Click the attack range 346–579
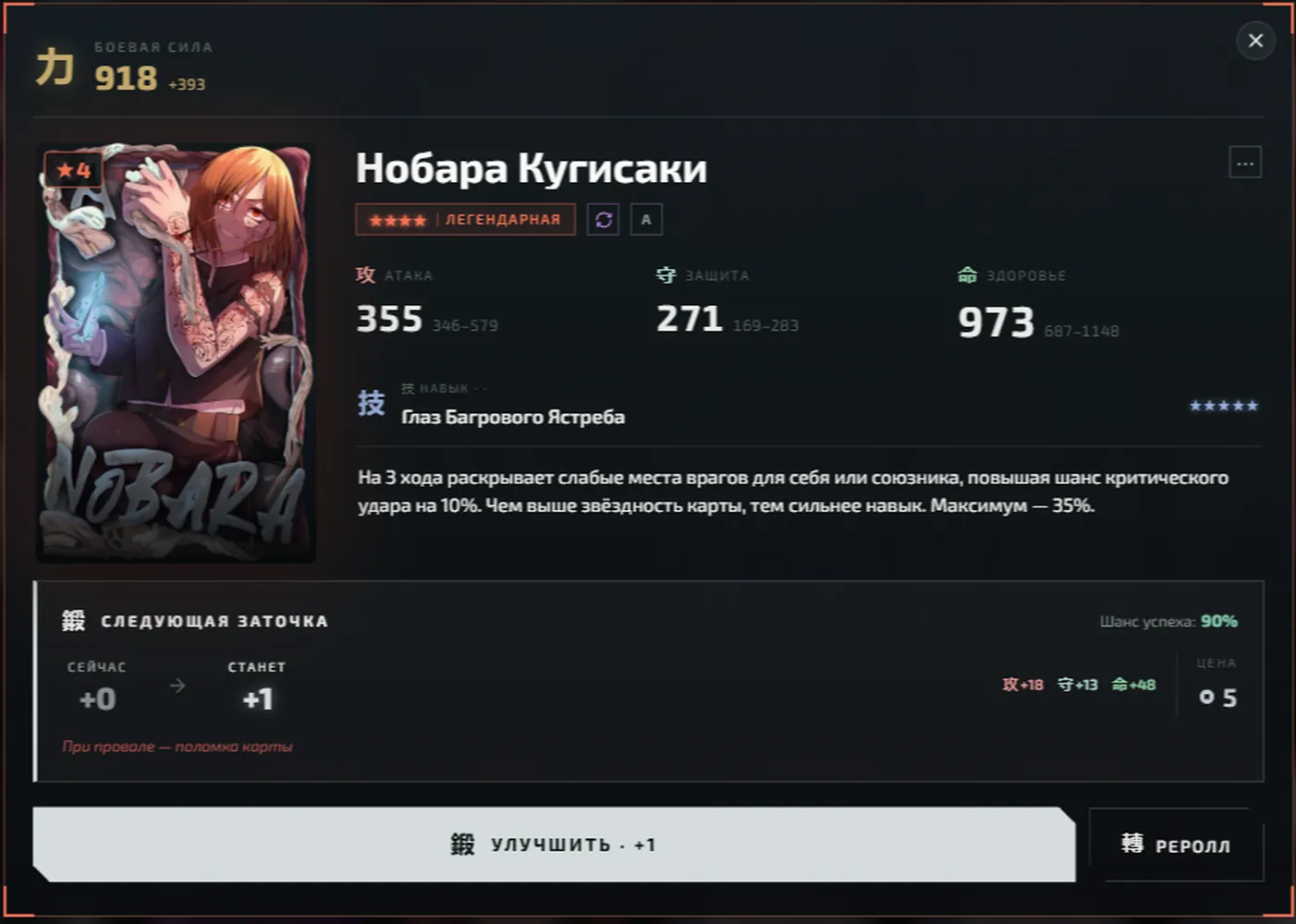 tap(465, 325)
